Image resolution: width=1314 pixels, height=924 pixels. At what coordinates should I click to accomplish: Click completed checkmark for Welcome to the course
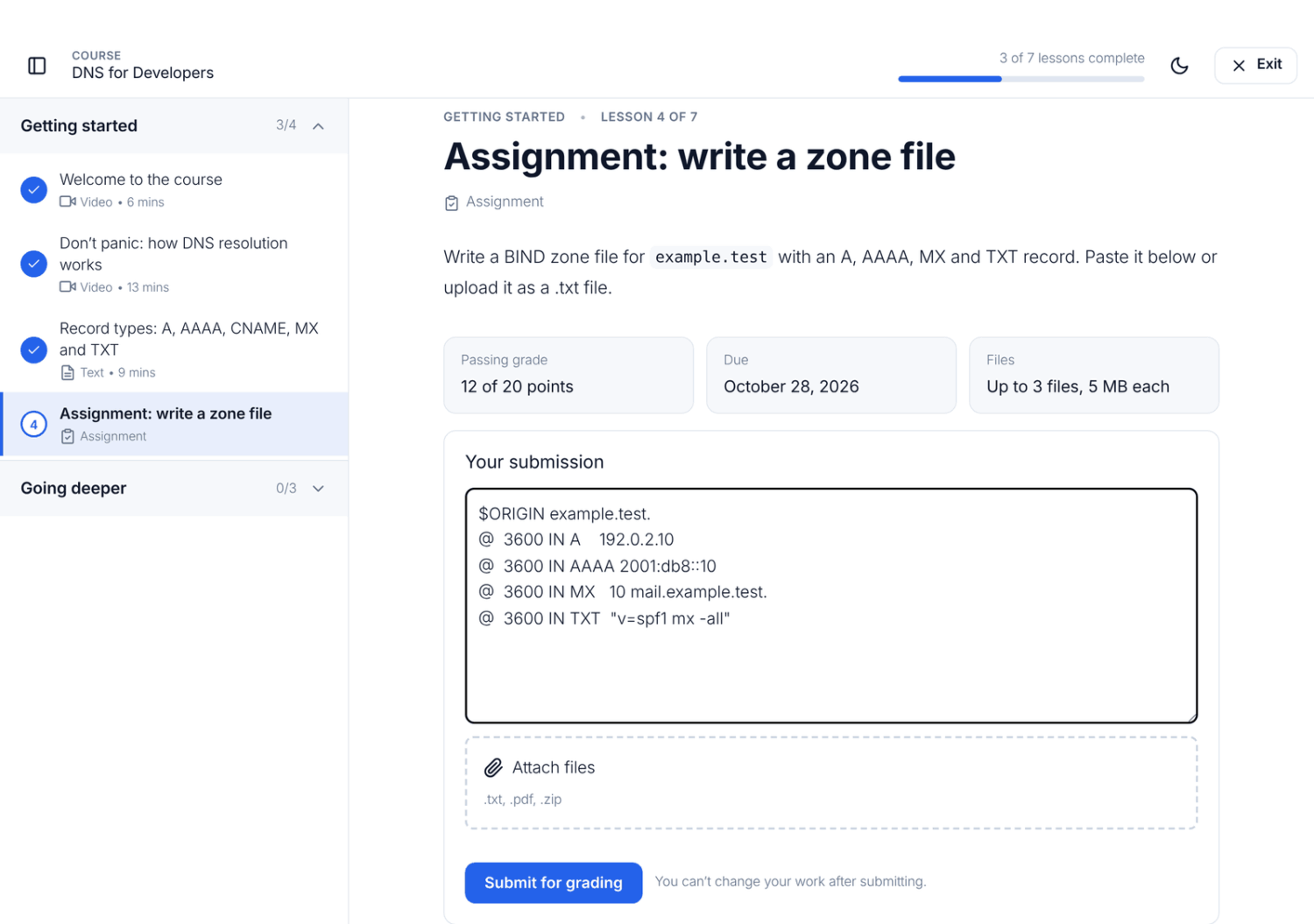click(33, 190)
